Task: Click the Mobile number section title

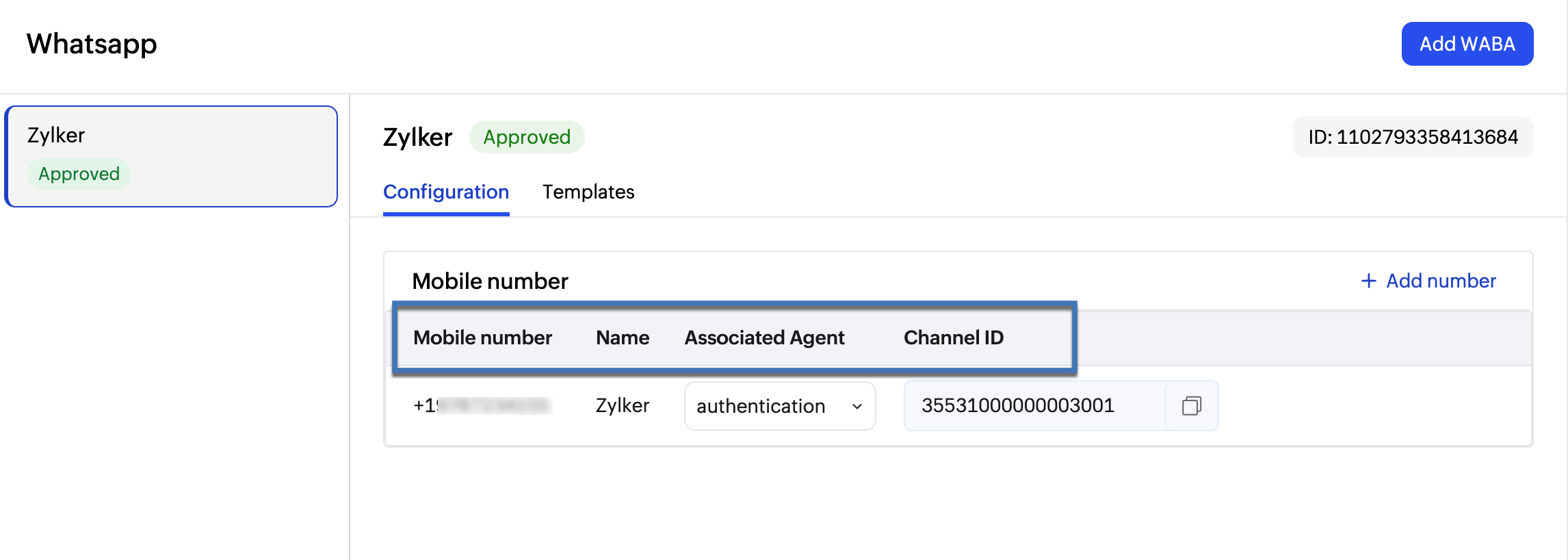Action: (x=490, y=281)
